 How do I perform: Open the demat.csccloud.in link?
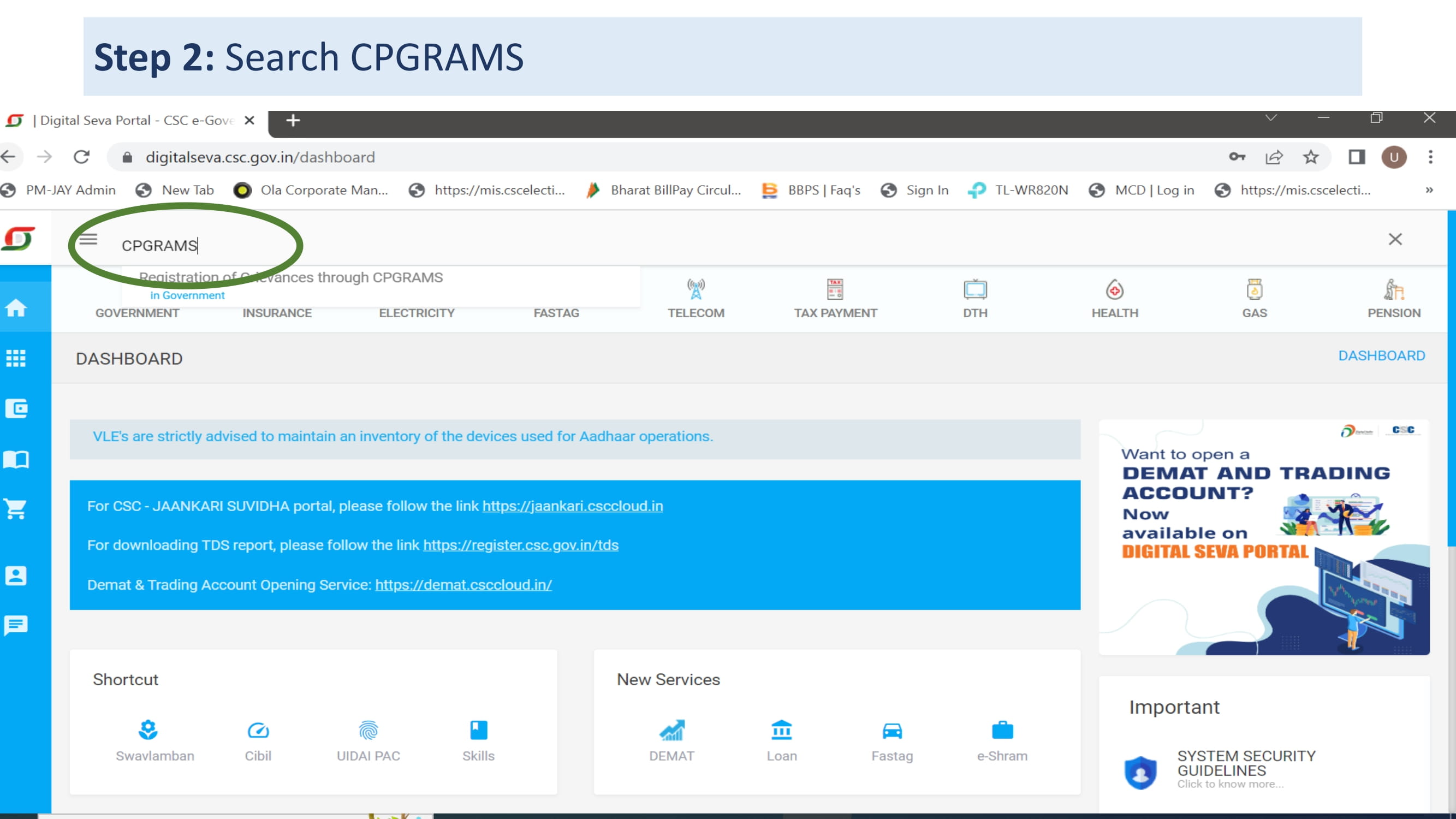[x=463, y=584]
